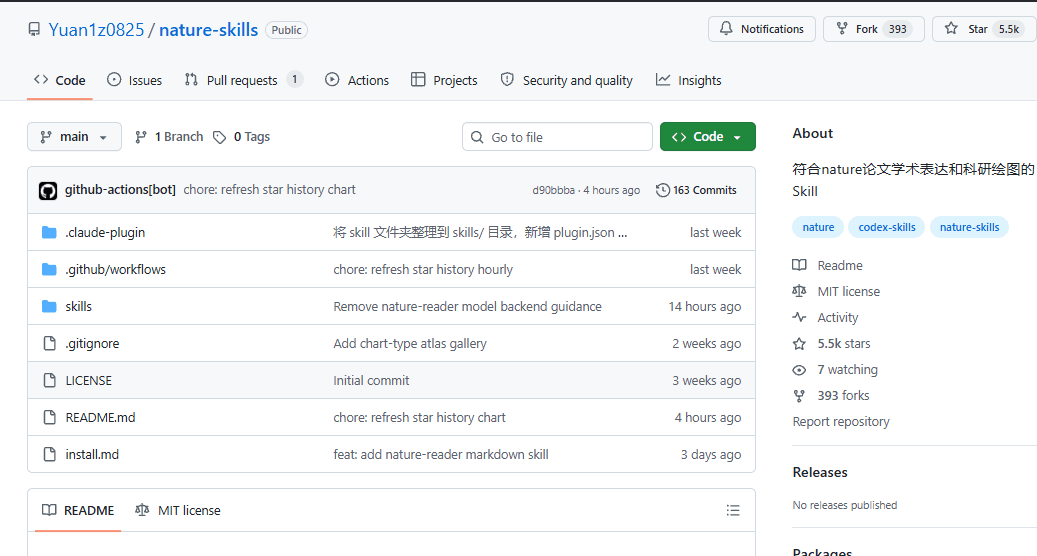Image resolution: width=1037 pixels, height=556 pixels.
Task: Click the scales icon beside MIT license in About
Action: pos(799,291)
